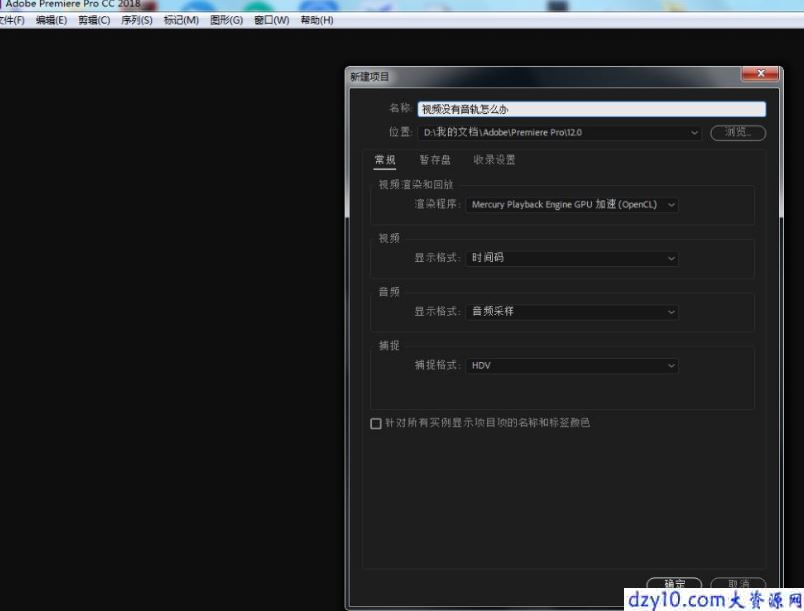
Task: Switch to the 暂存盘 tab
Action: (x=435, y=160)
